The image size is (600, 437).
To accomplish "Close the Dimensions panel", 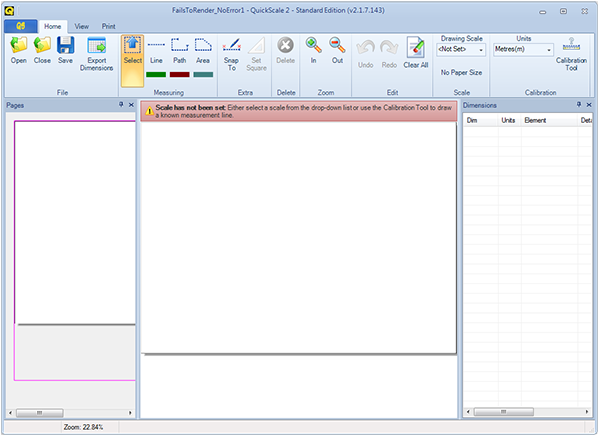I will coord(589,104).
